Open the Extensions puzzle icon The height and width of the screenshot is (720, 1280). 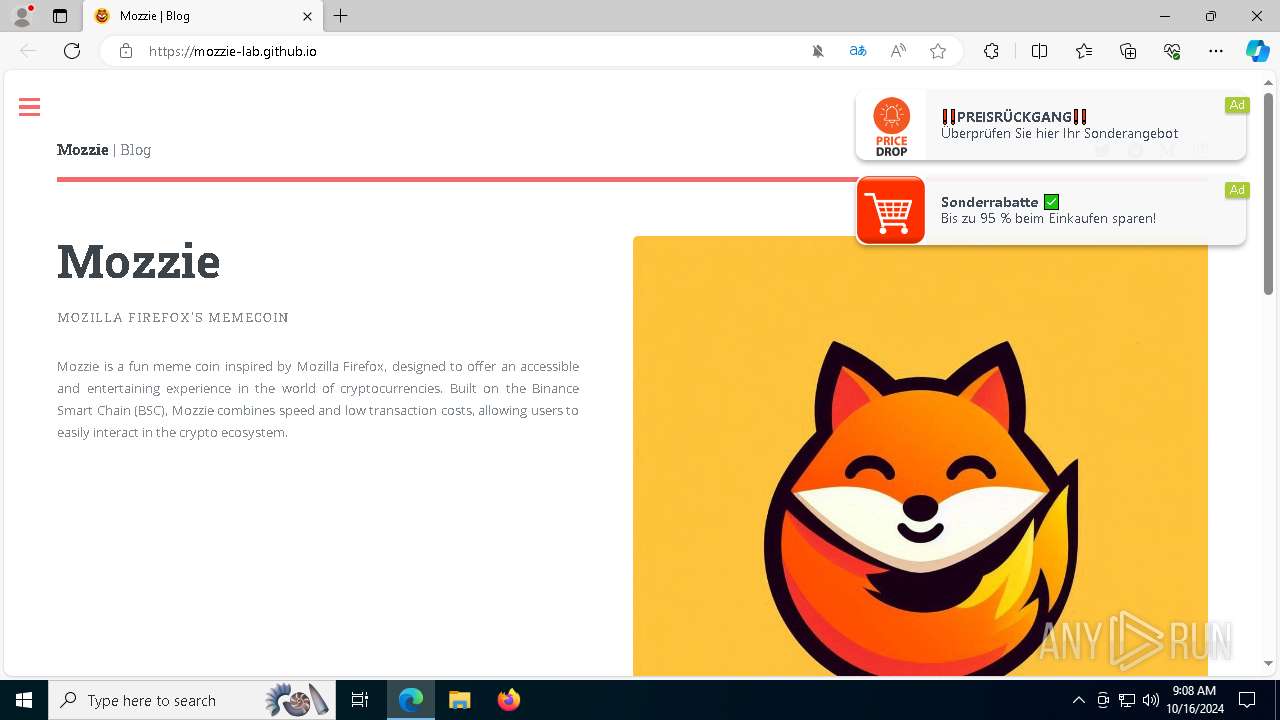coord(991,51)
